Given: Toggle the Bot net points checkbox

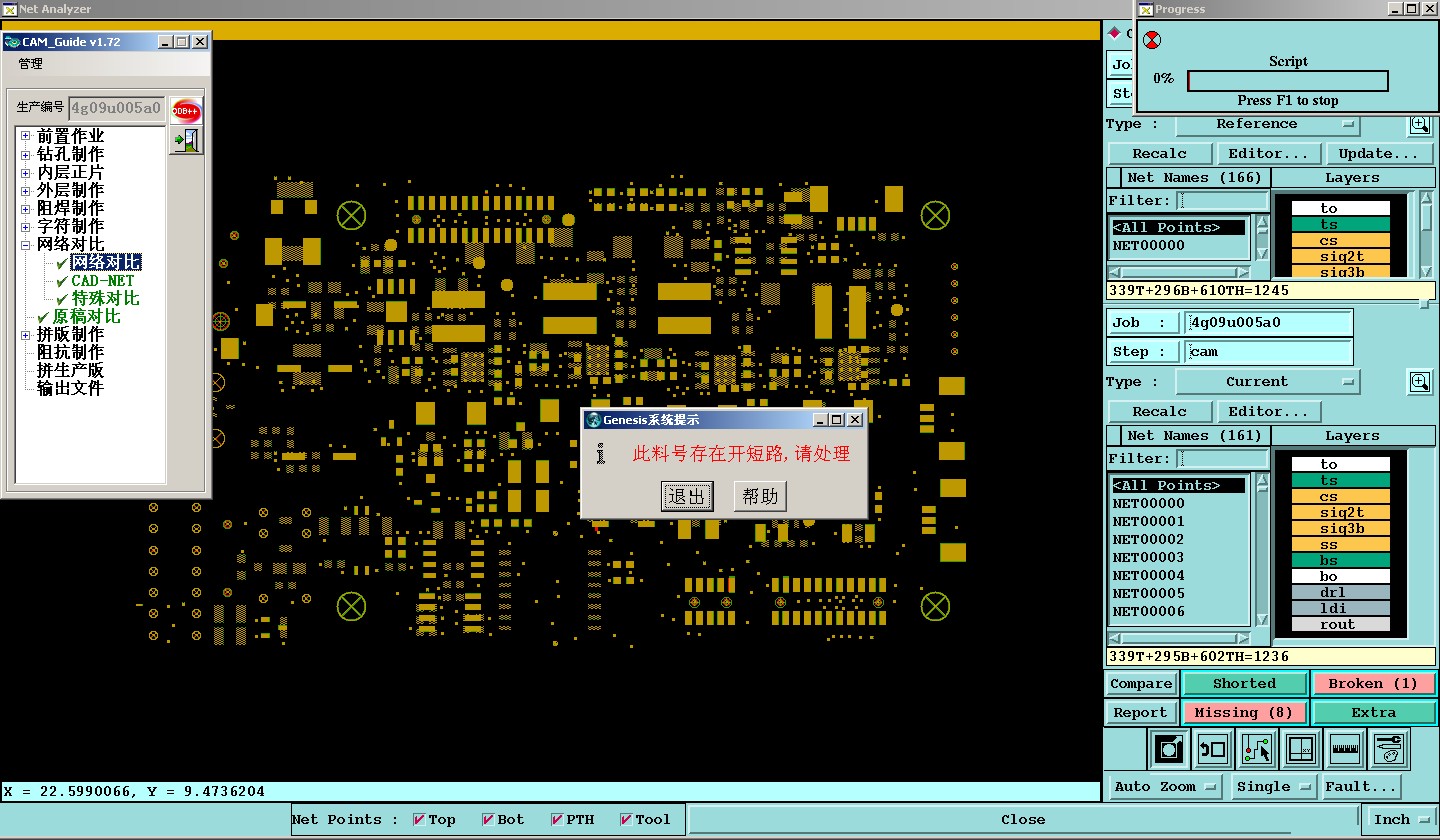Looking at the screenshot, I should [x=488, y=820].
